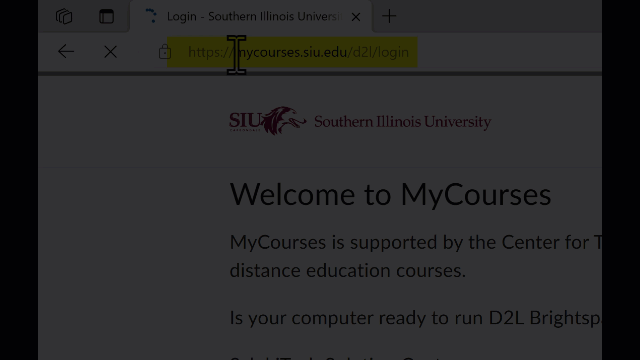Go back with the back arrow
Viewport: 640px width, 360px height.
click(x=66, y=52)
